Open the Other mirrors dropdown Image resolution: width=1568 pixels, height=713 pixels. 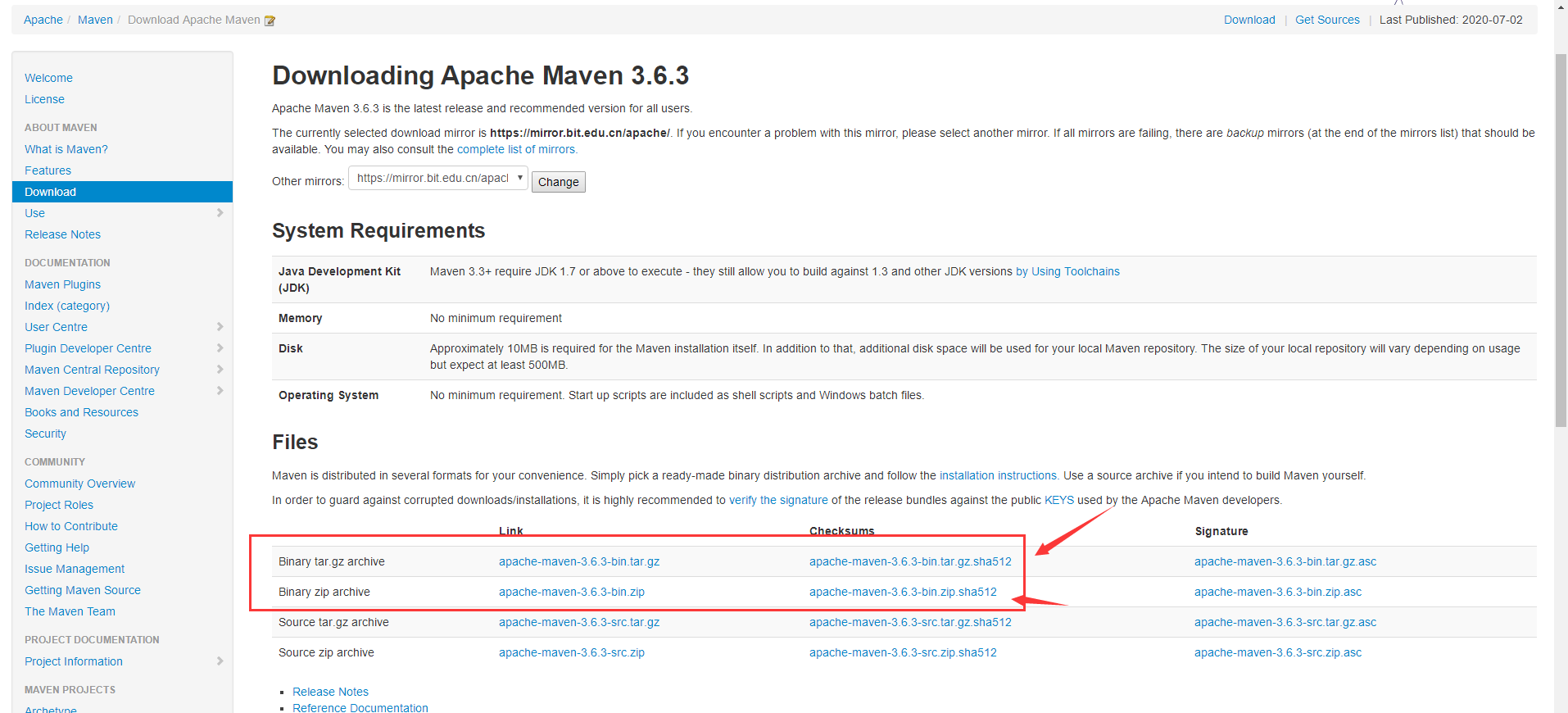[438, 178]
